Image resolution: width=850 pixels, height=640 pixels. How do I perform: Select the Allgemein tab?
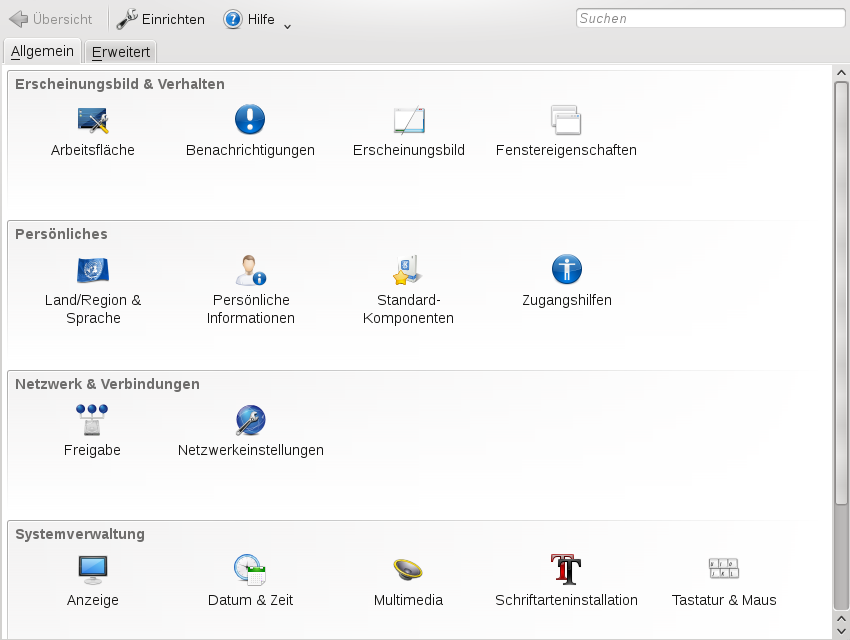click(x=43, y=51)
